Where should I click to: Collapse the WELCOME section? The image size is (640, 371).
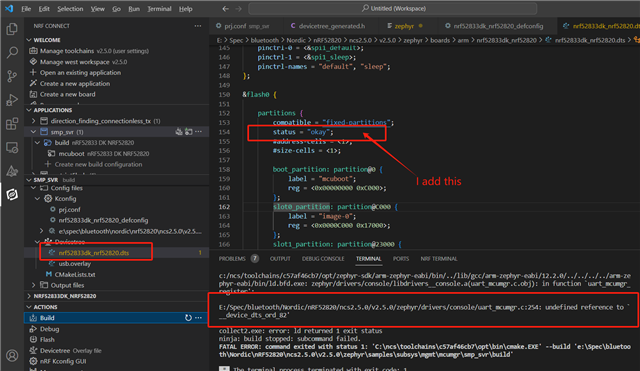click(x=29, y=40)
